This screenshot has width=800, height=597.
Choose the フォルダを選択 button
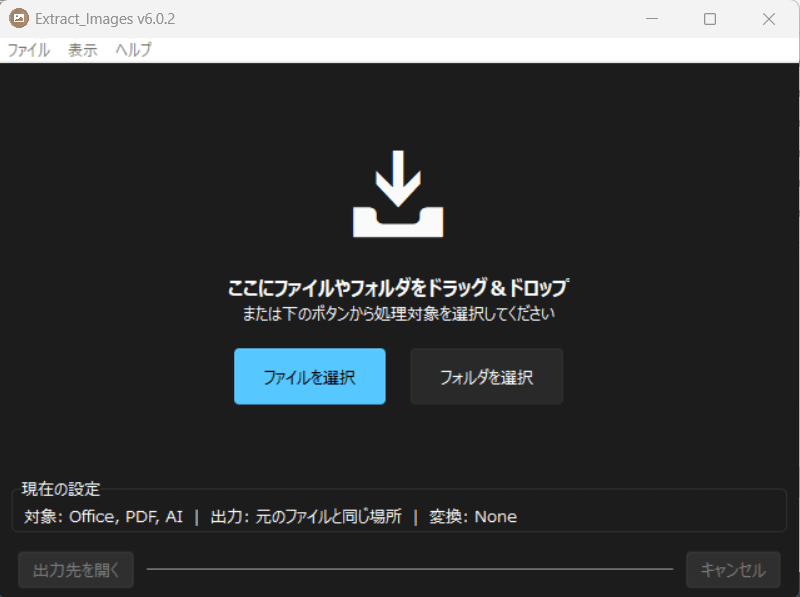[486, 377]
